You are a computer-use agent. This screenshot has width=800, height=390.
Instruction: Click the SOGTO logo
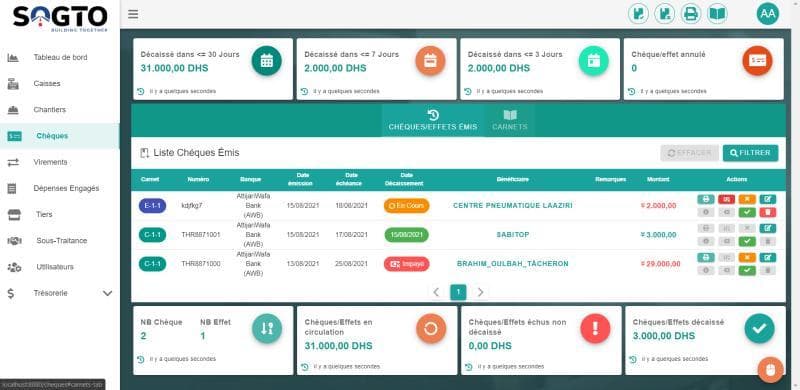(x=60, y=18)
